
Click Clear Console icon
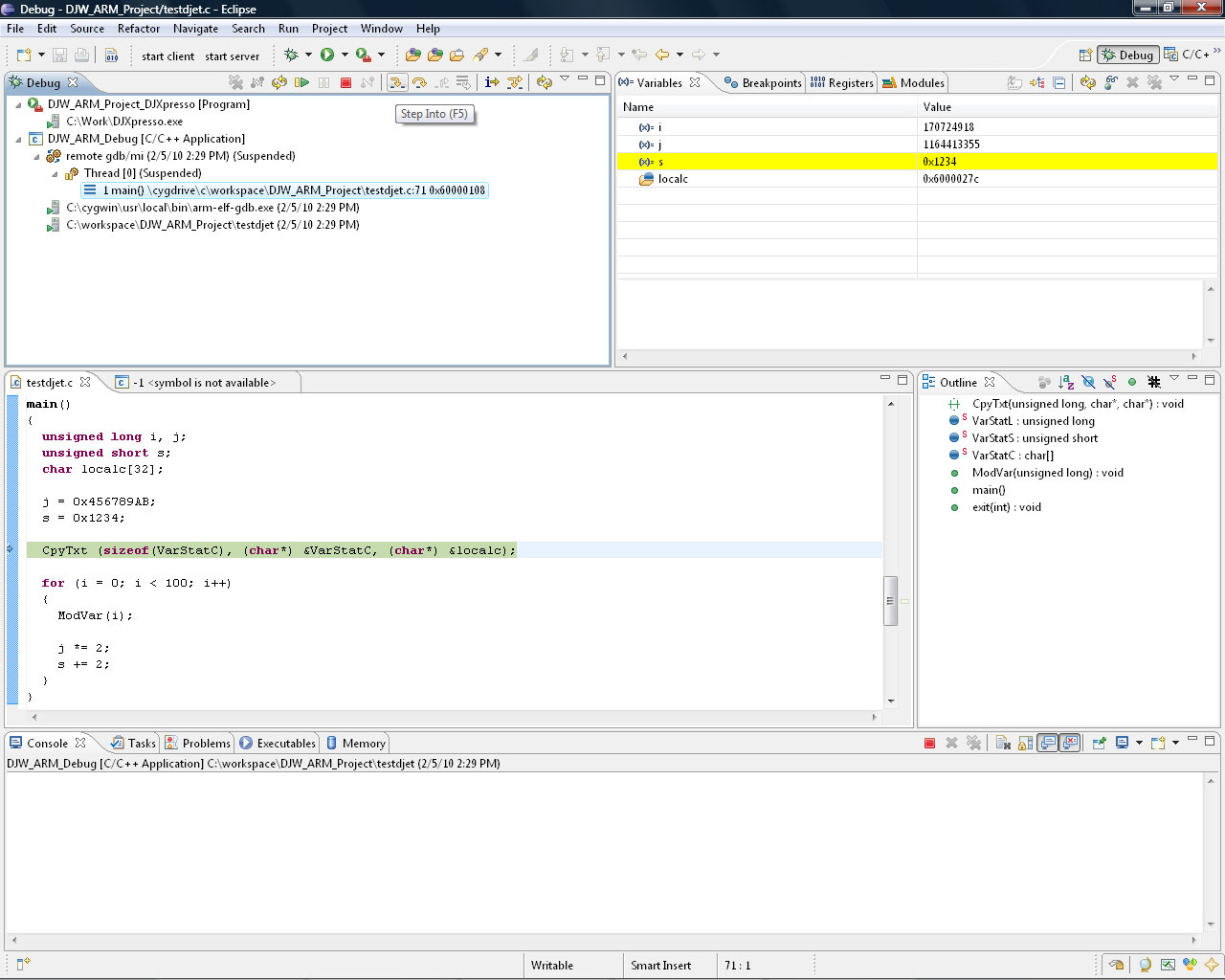(1003, 744)
